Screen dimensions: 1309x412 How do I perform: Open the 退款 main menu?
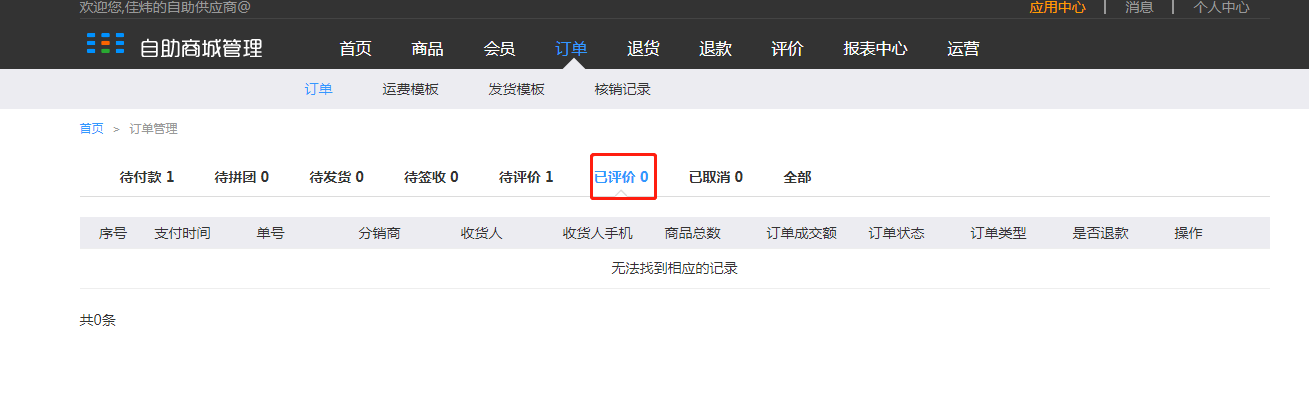[x=716, y=48]
